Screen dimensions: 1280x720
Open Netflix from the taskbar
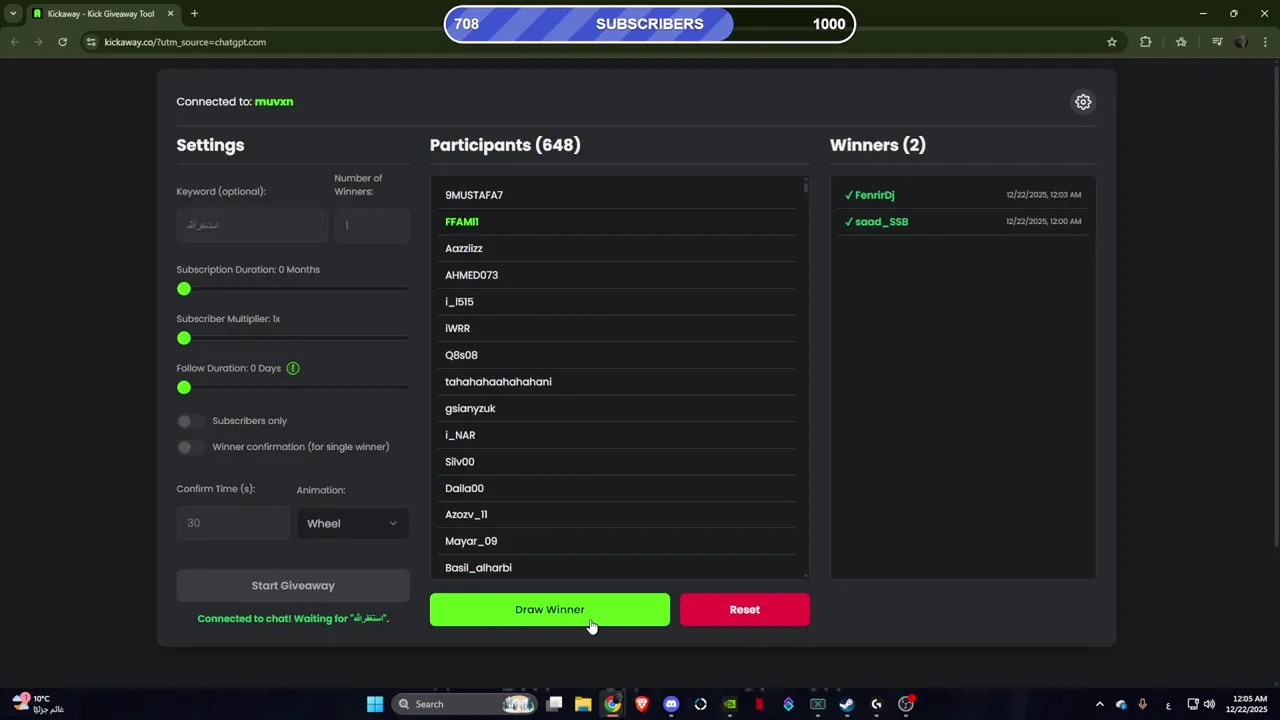[x=759, y=704]
